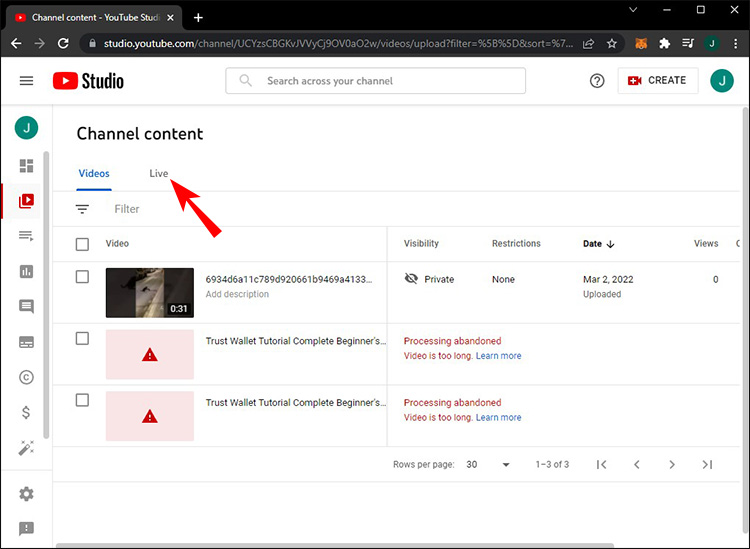The image size is (750, 549).
Task: Click the horizontal scrollbar at bottom
Action: (335, 546)
